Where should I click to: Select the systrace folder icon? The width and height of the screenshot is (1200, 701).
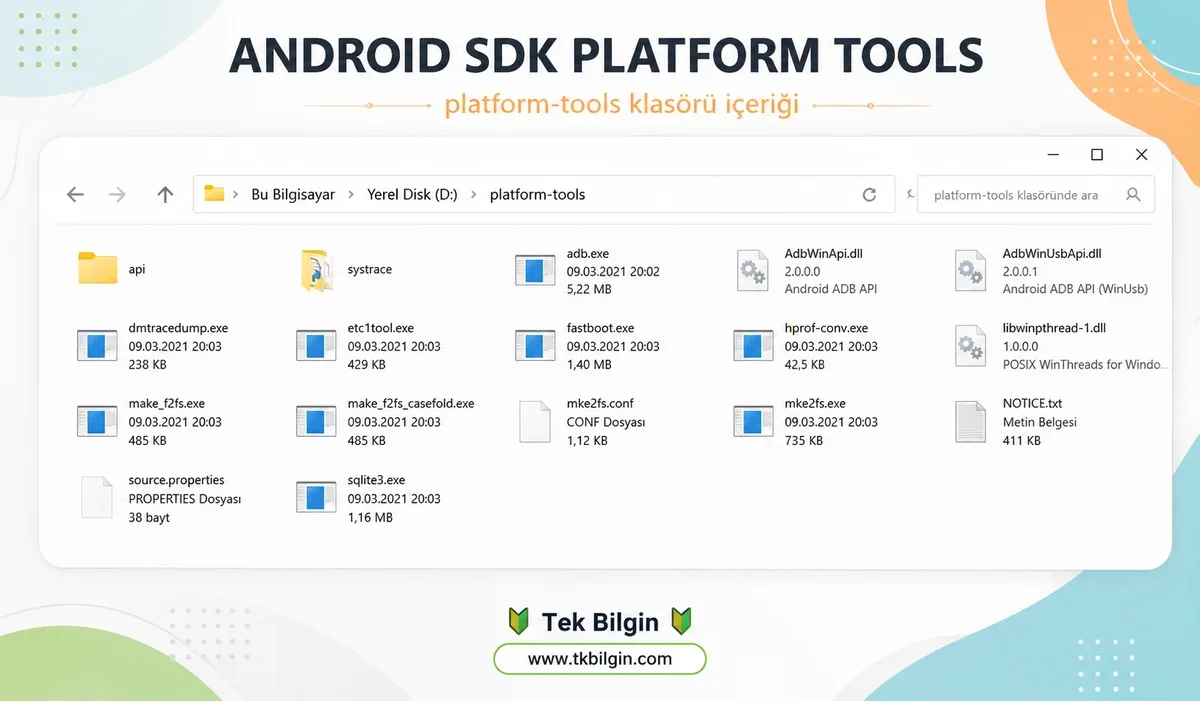click(316, 270)
